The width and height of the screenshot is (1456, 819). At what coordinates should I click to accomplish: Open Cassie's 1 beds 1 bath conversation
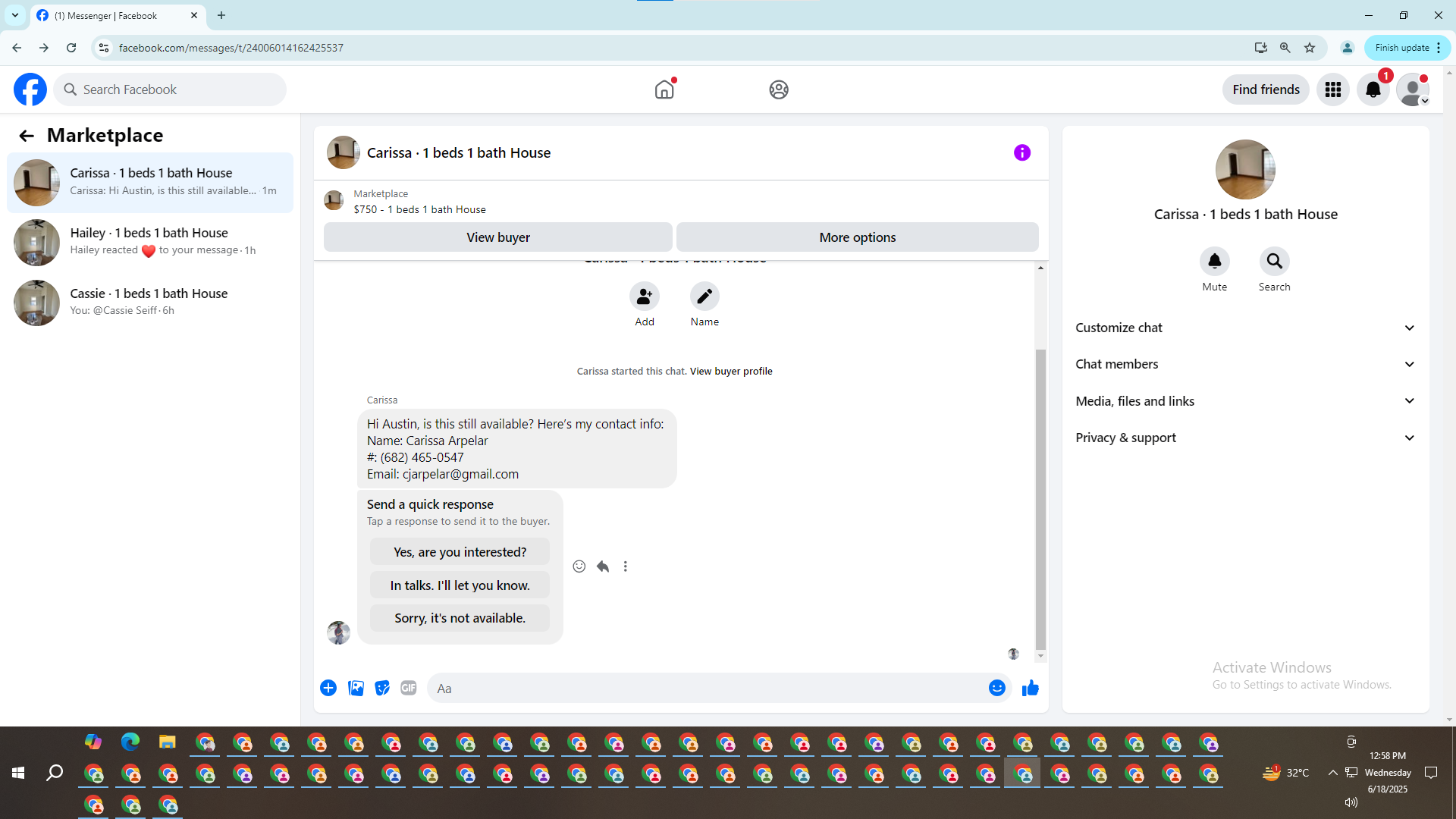[x=149, y=303]
